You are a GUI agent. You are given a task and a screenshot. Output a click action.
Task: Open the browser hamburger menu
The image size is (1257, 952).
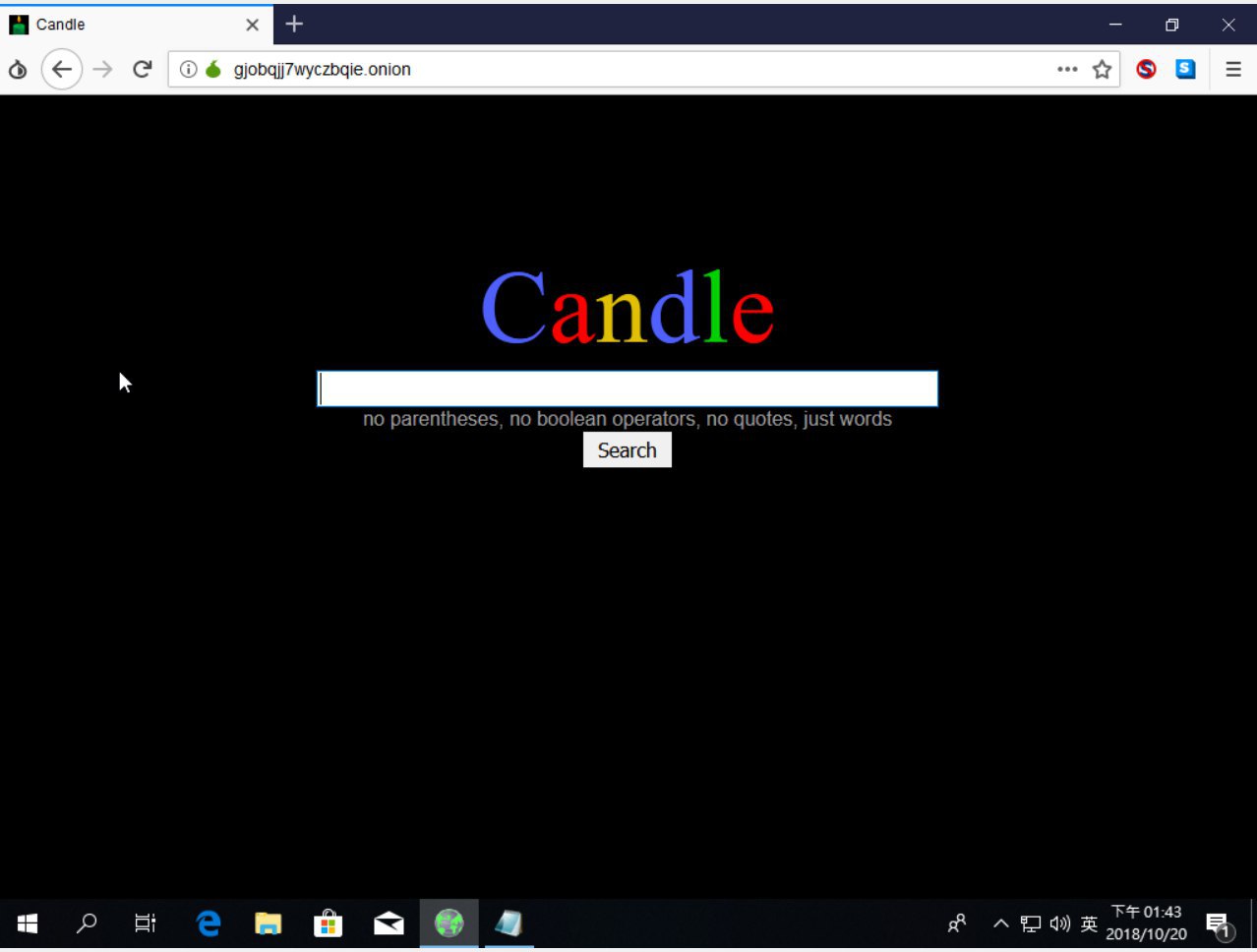pyautogui.click(x=1233, y=69)
